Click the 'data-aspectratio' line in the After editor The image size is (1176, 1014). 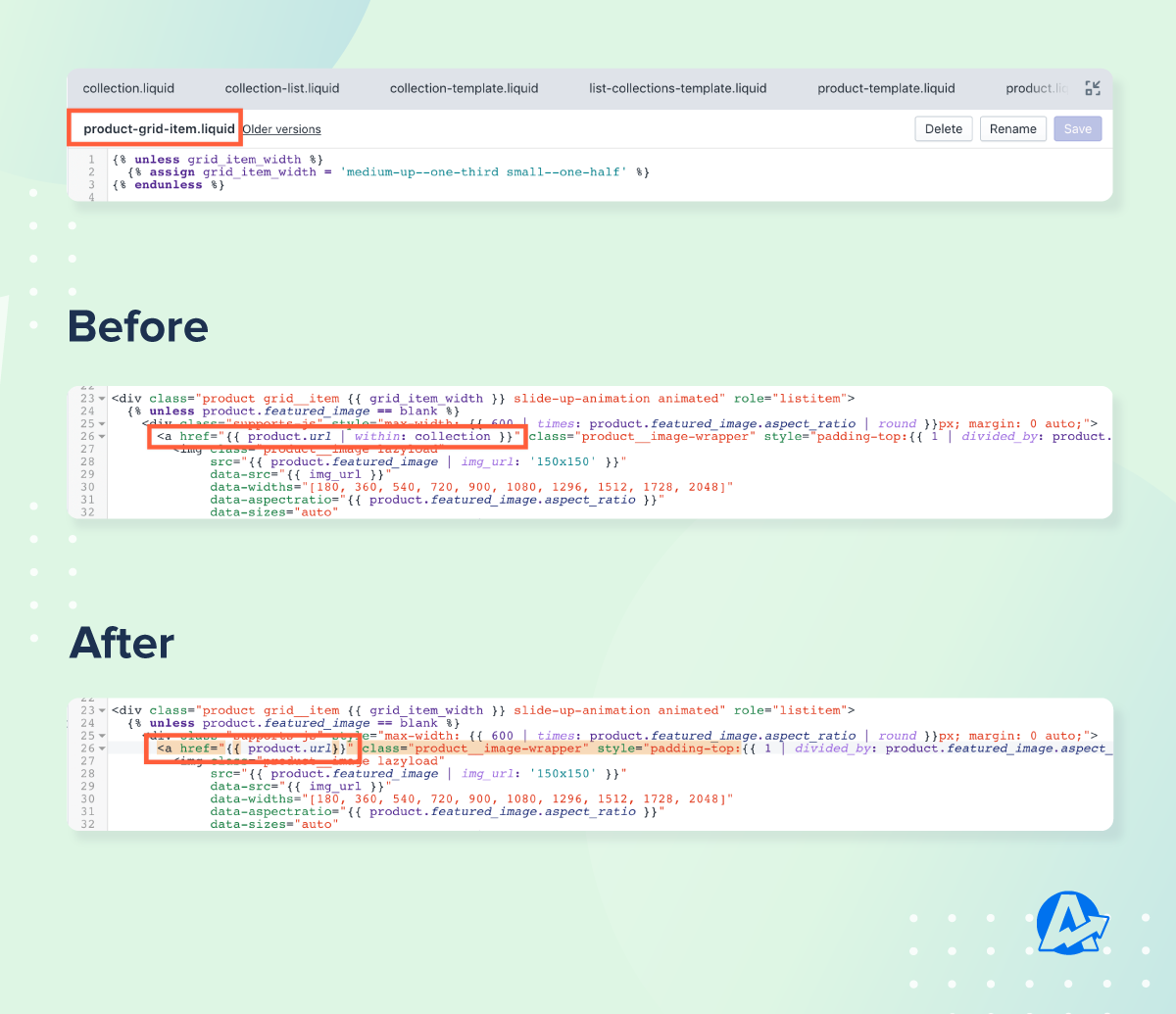pyautogui.click(x=437, y=811)
